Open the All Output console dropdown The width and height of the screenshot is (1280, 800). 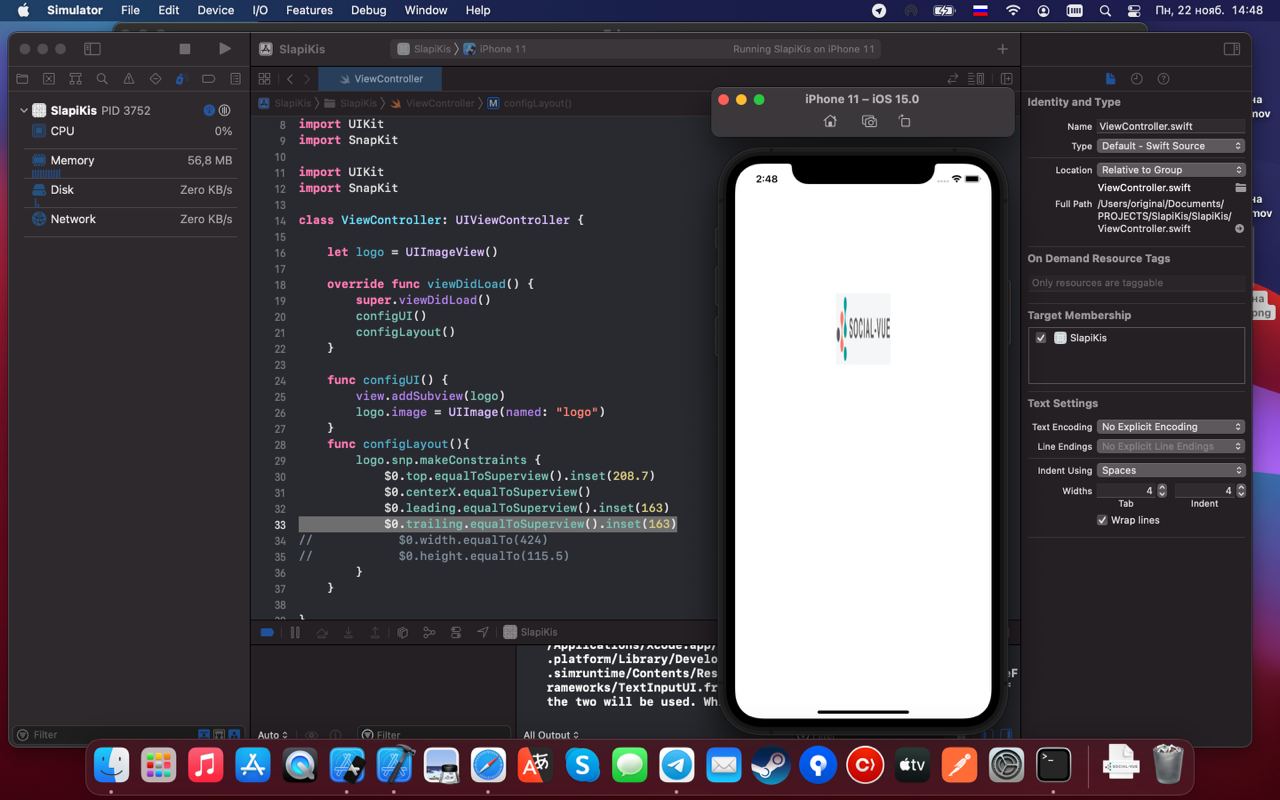552,735
